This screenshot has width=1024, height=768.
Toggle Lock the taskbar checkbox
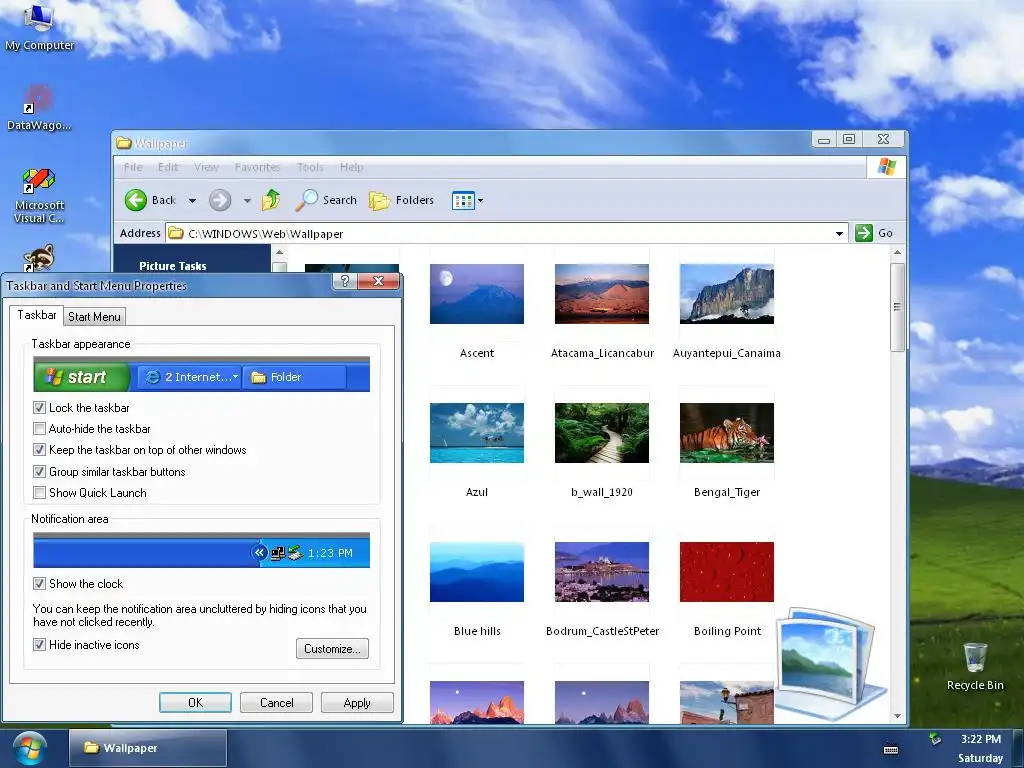39,408
